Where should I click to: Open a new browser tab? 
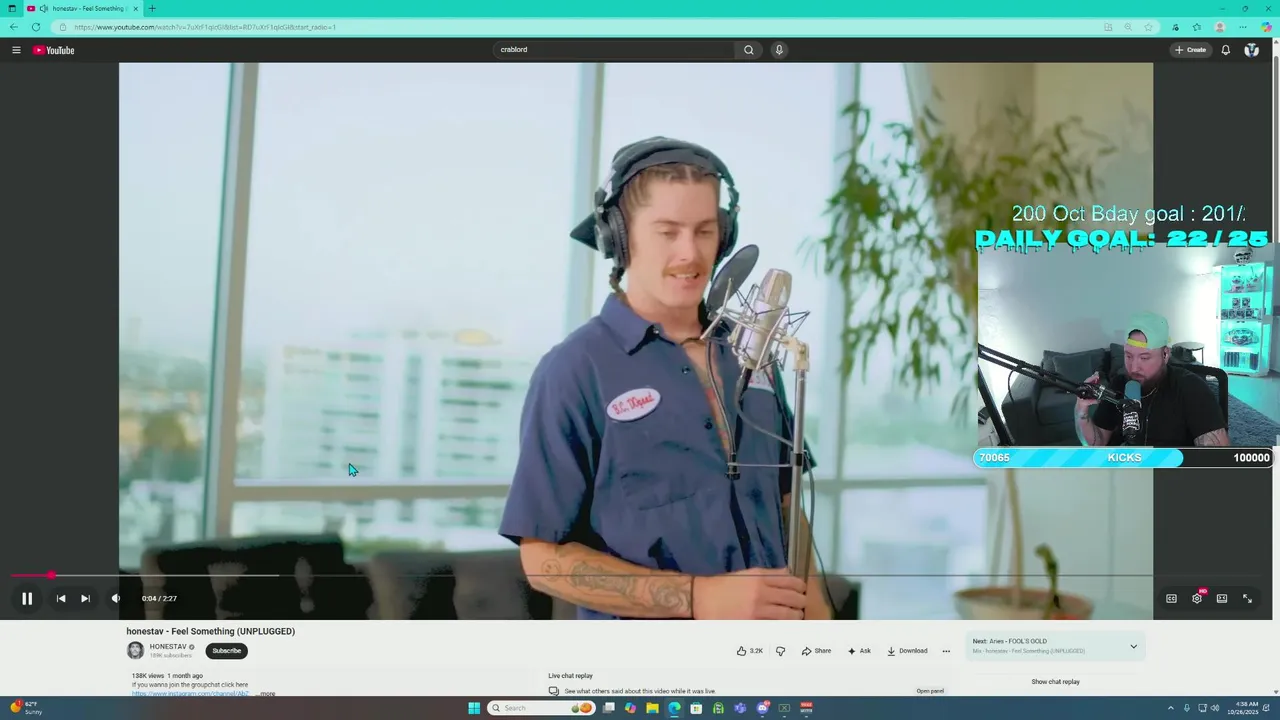coord(152,8)
